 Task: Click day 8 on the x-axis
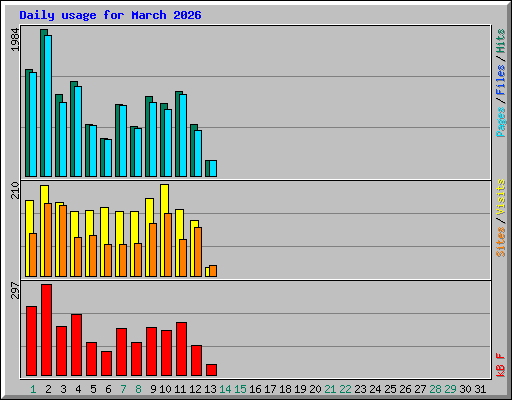(138, 389)
